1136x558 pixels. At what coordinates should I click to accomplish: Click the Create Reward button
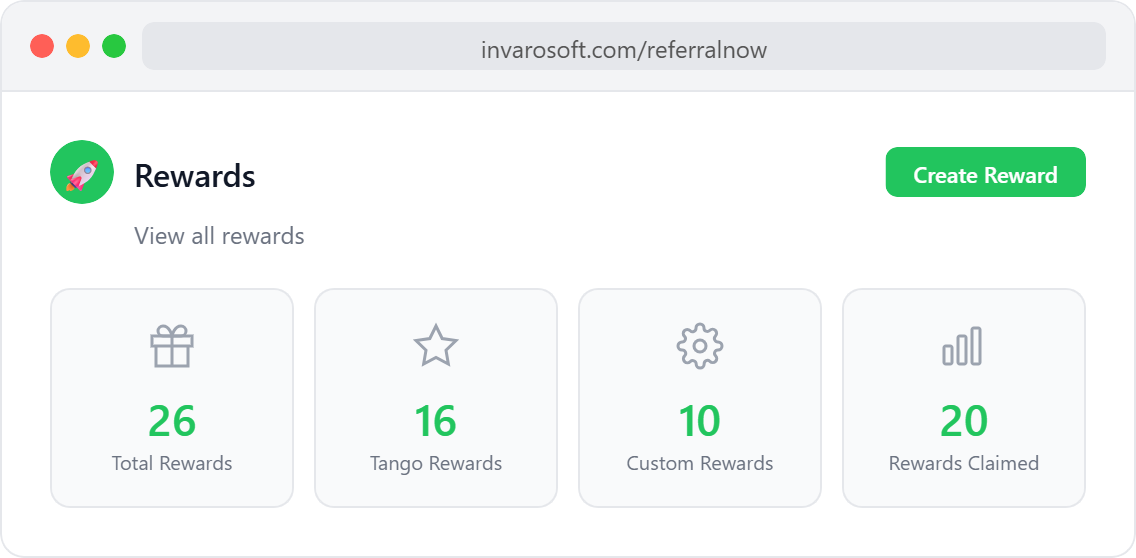[985, 172]
